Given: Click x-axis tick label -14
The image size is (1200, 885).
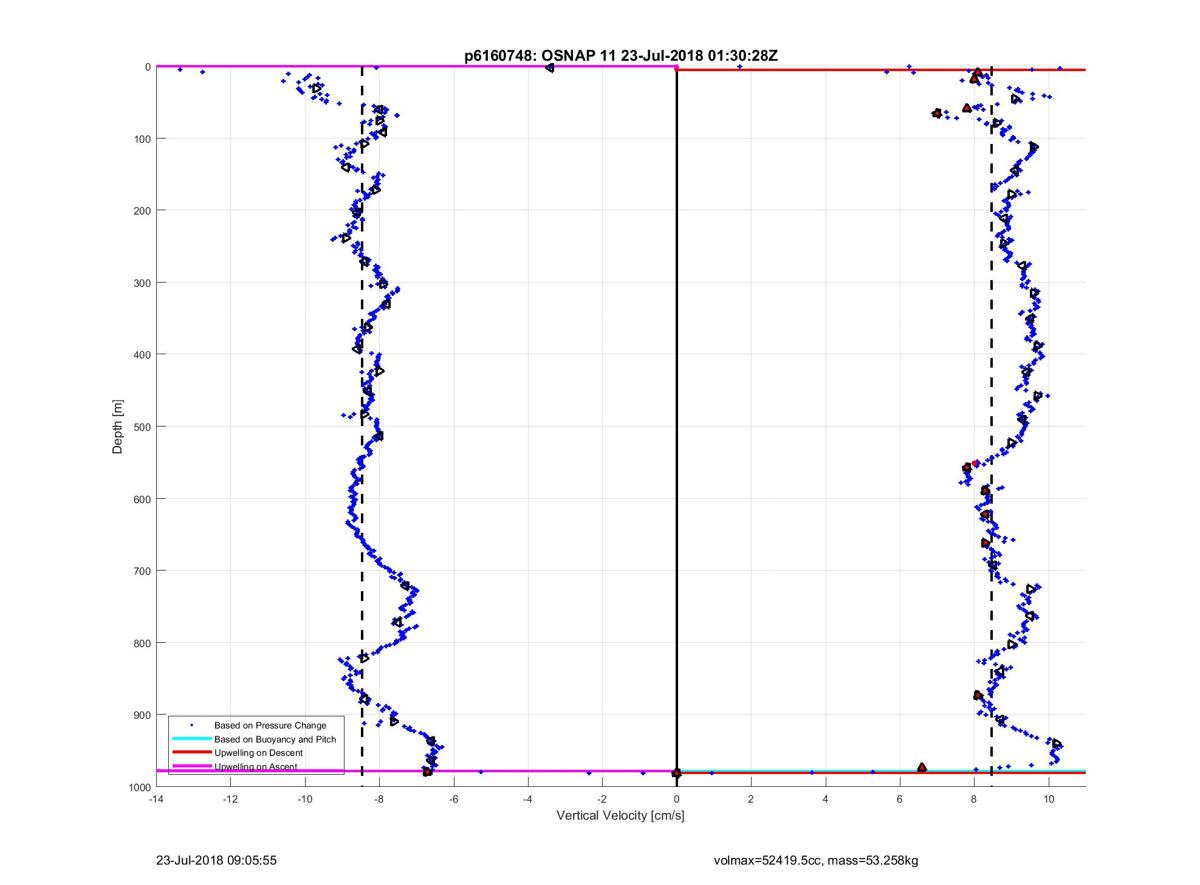Looking at the screenshot, I should coord(155,799).
